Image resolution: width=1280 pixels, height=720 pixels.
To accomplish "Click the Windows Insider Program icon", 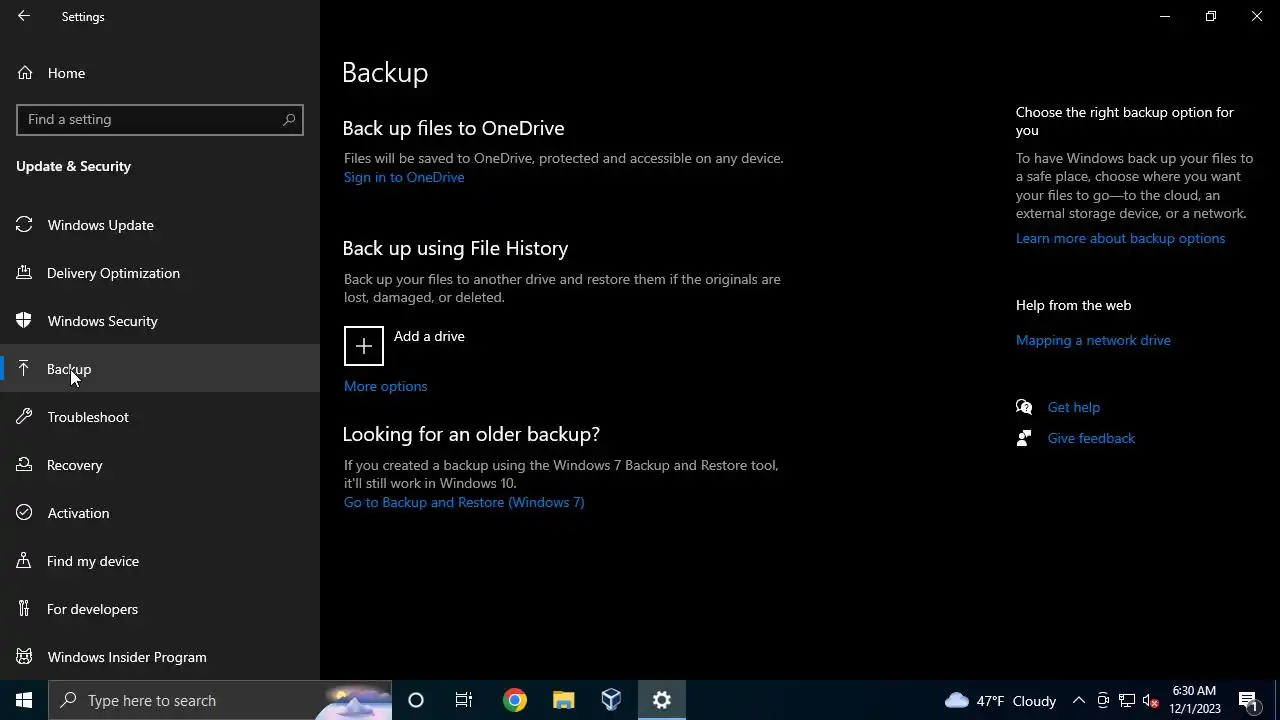I will click(25, 657).
